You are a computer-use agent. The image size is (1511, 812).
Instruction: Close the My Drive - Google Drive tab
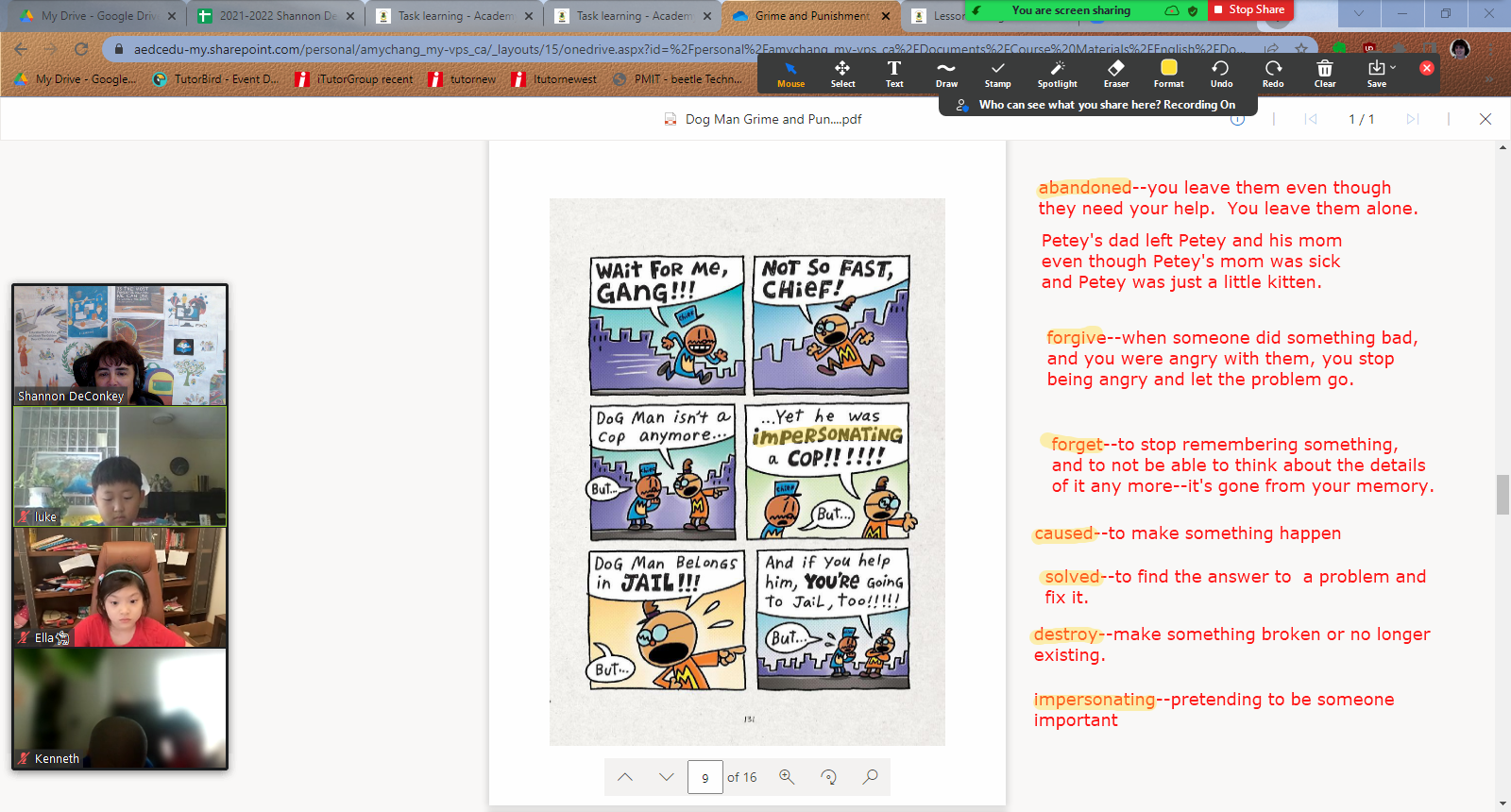(171, 16)
